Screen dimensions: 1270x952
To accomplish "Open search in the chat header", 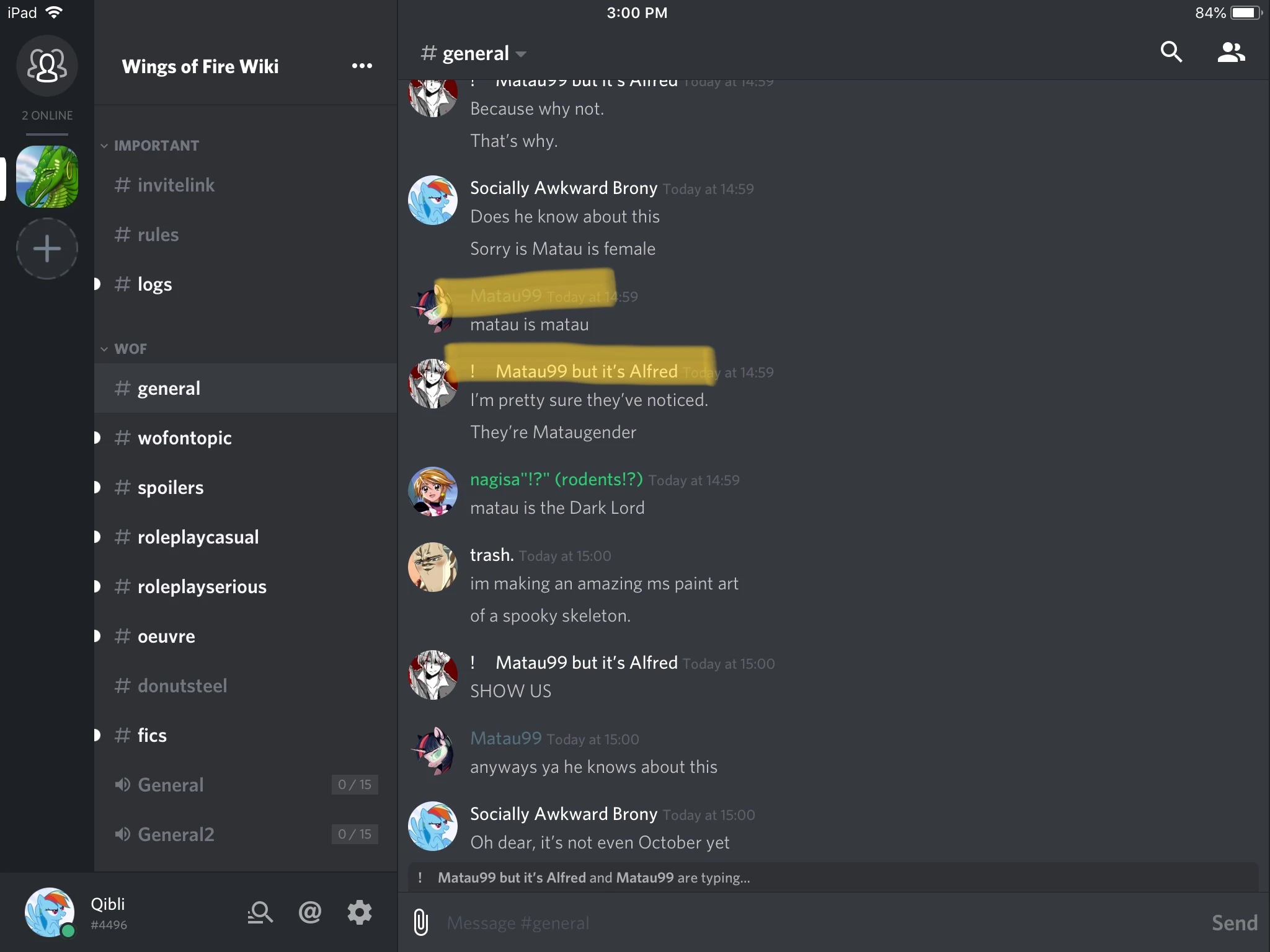I will (x=1171, y=52).
